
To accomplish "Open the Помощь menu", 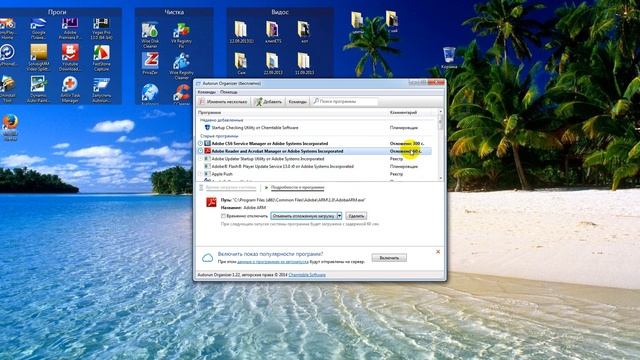I will 229,92.
